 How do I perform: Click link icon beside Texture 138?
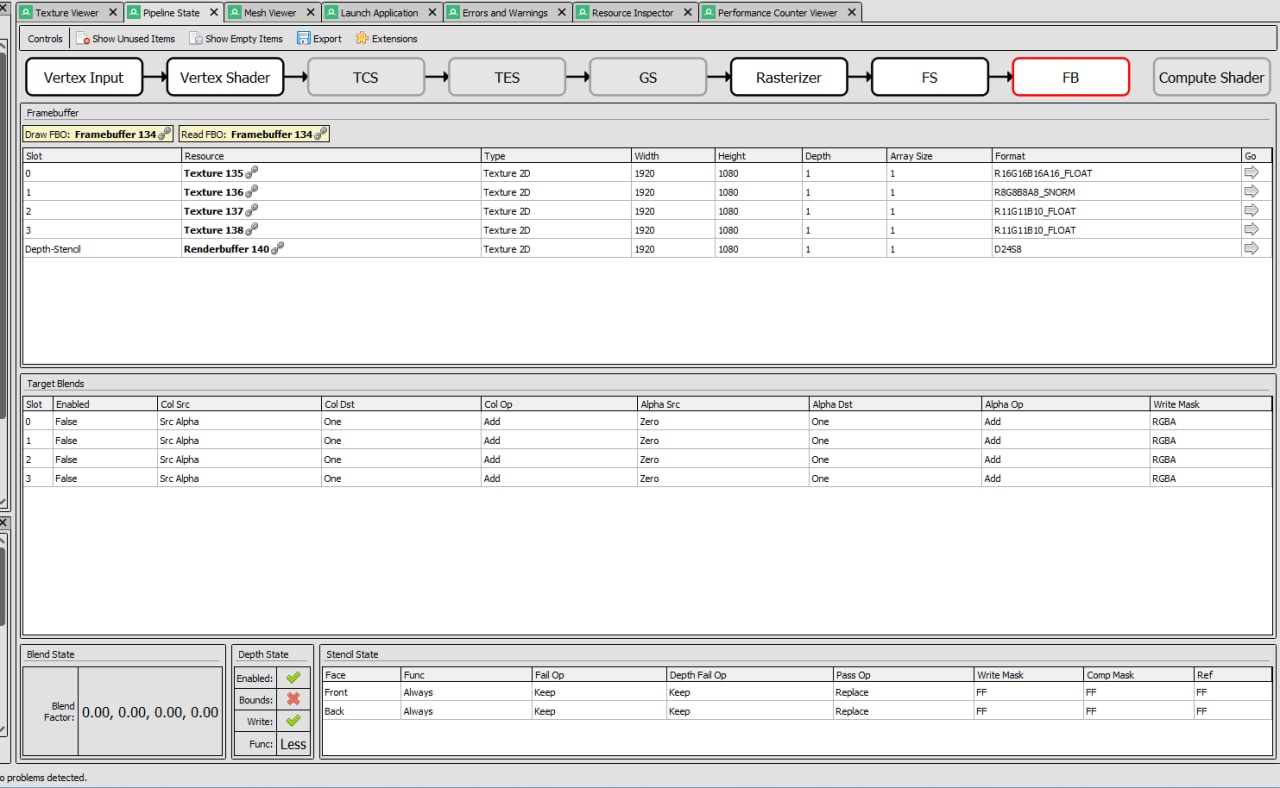pos(253,229)
